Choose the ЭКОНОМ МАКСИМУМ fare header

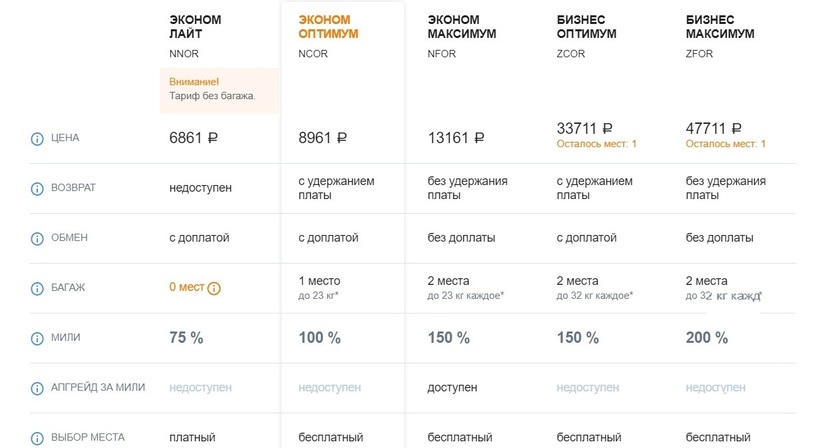click(x=459, y=27)
